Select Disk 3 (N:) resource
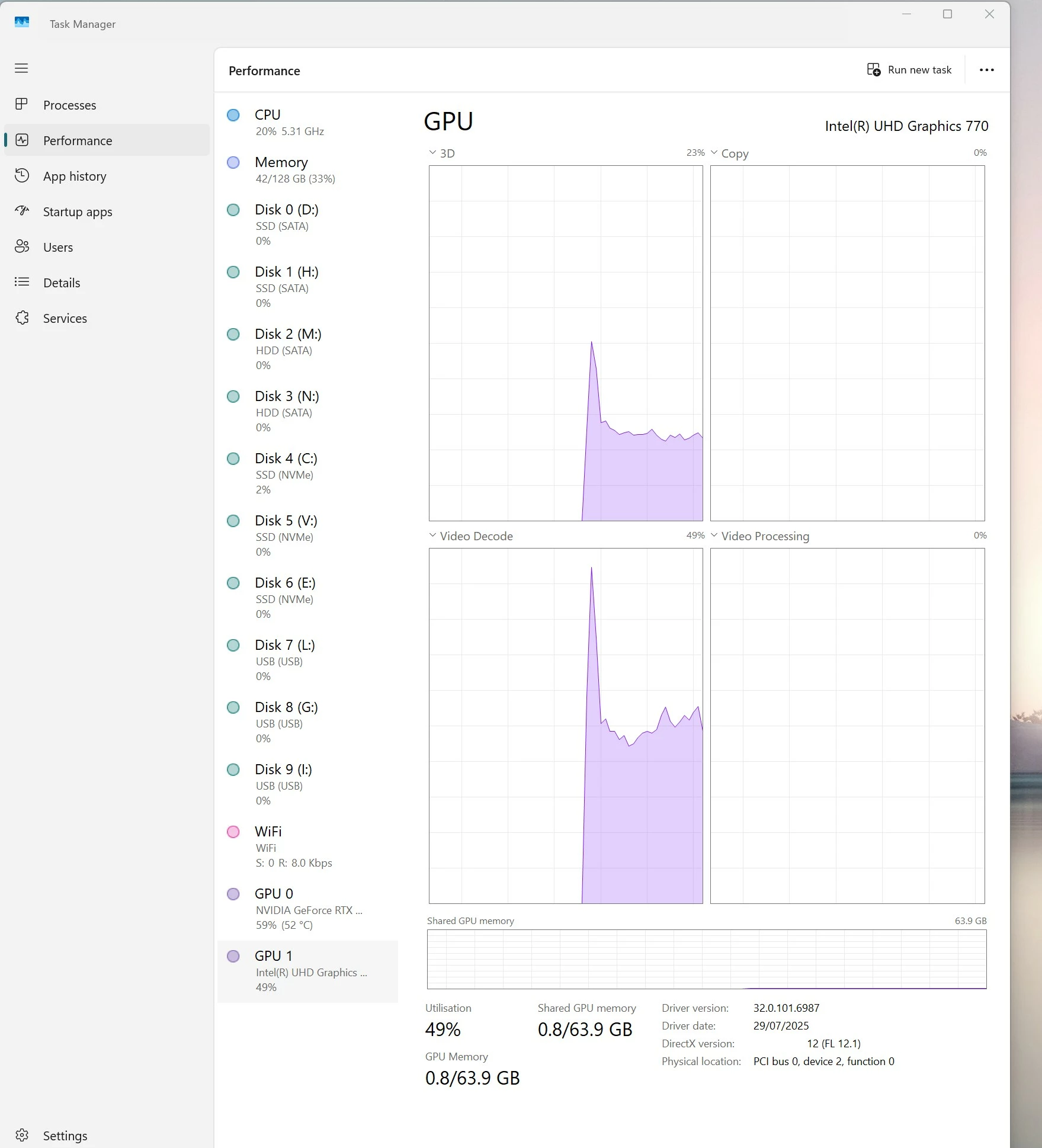This screenshot has height=1148, width=1042. (x=307, y=411)
